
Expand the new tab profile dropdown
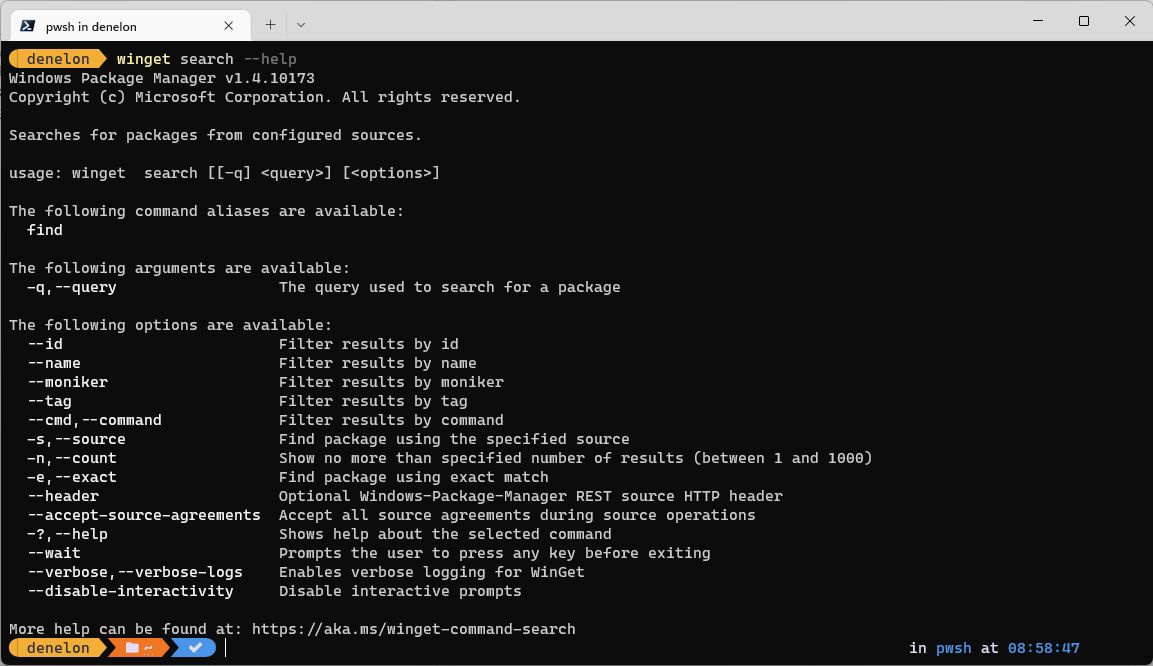coord(300,25)
